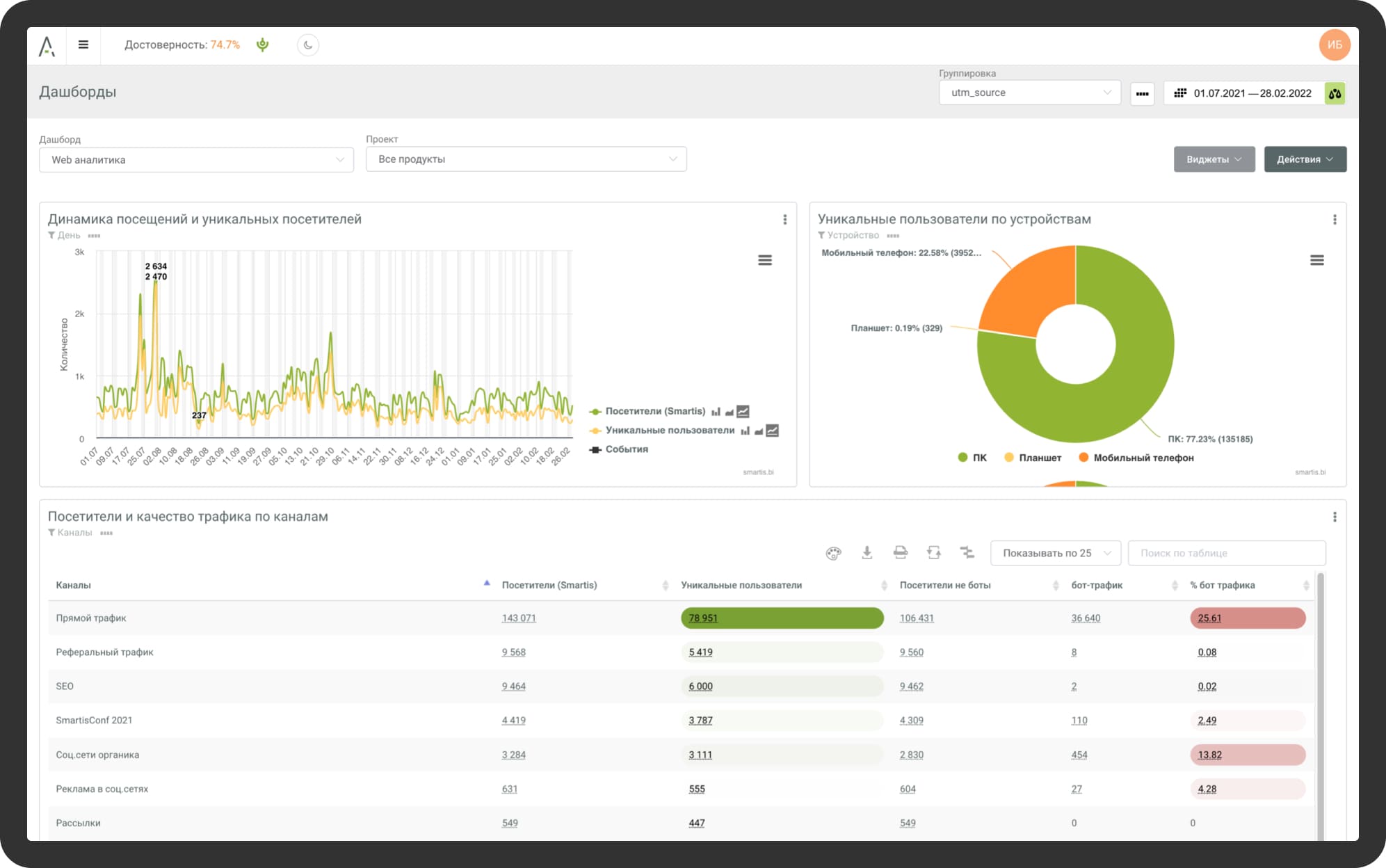Click the chart hamburger menu in visits widget
1386x868 pixels.
point(764,260)
